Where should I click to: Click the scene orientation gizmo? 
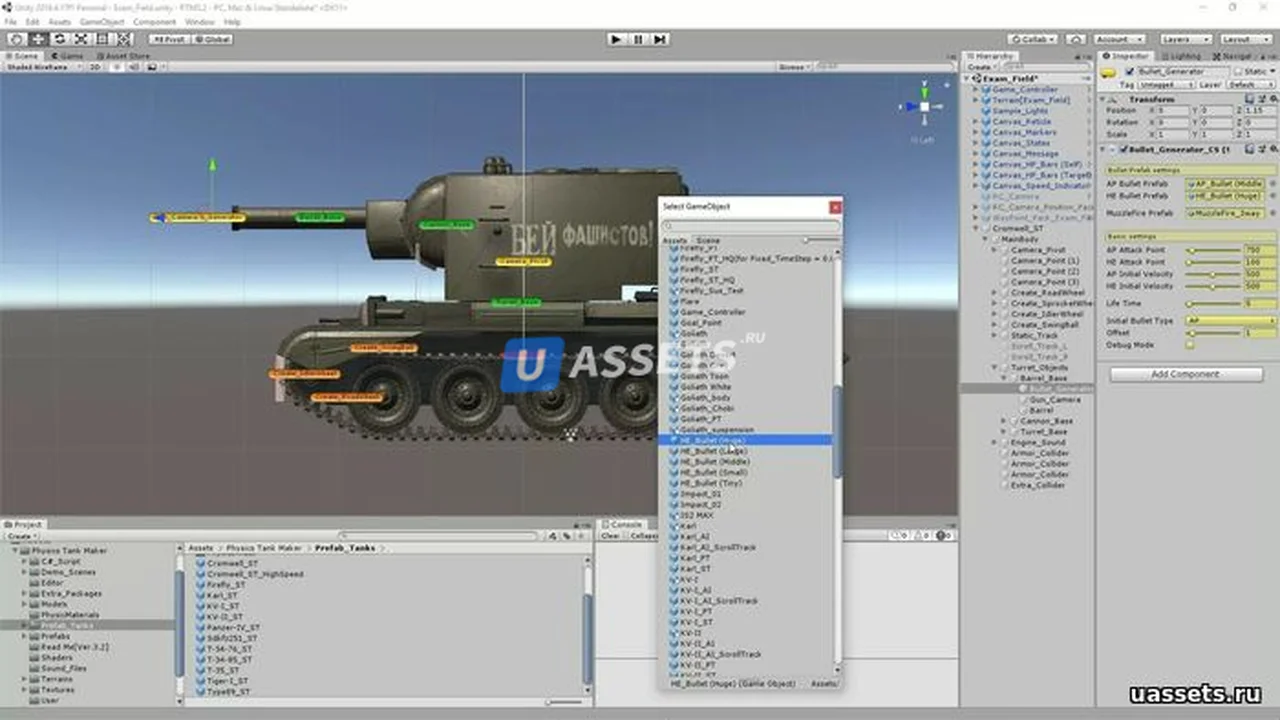point(924,107)
